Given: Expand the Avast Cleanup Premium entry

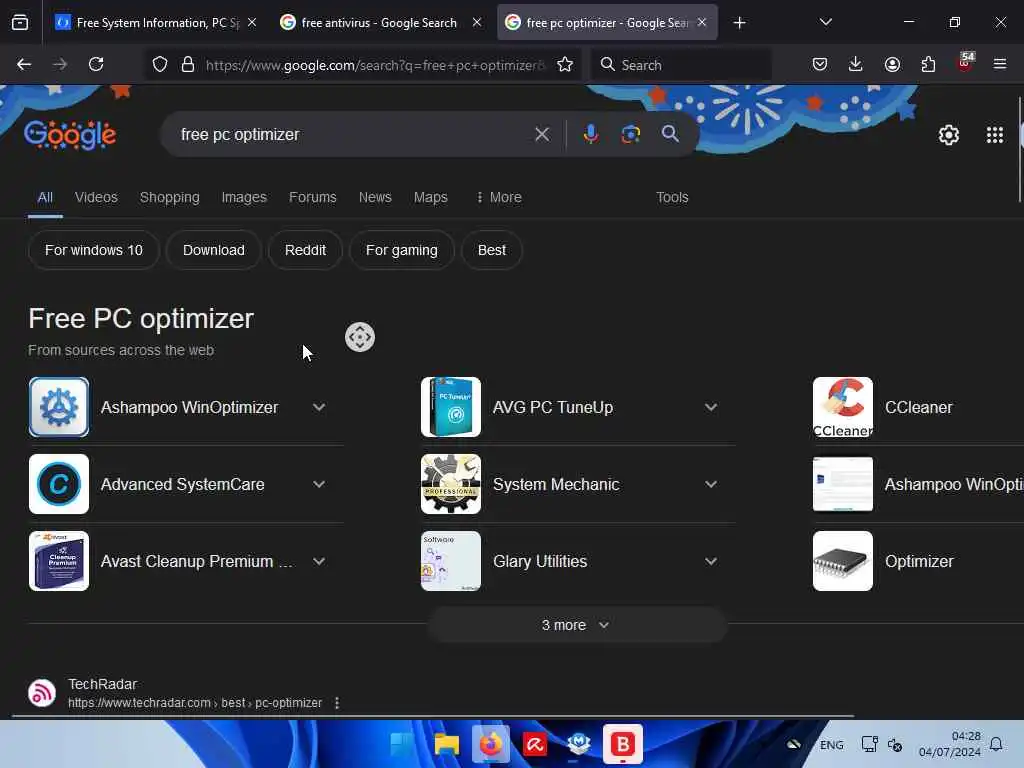Looking at the screenshot, I should (x=319, y=562).
